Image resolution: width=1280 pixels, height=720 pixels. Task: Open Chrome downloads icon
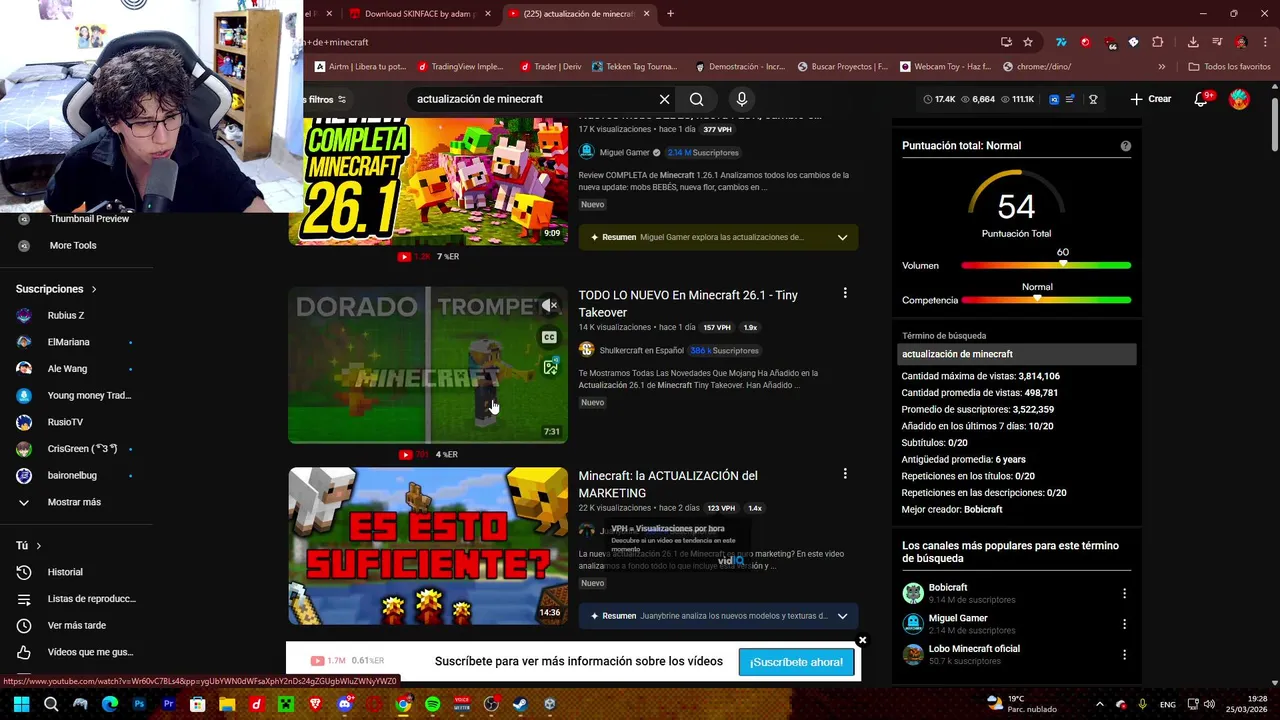[1193, 42]
